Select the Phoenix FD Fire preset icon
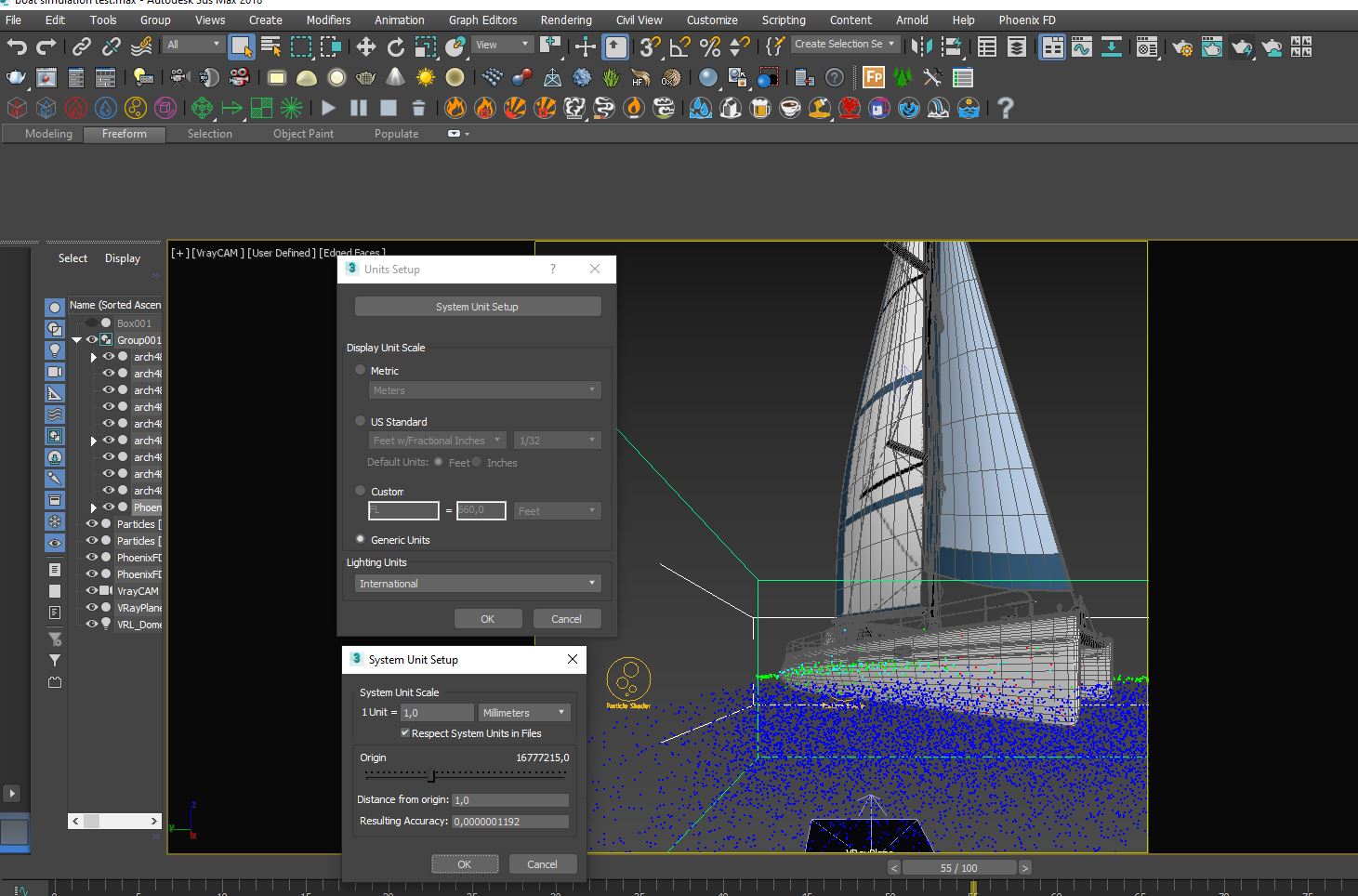This screenshot has height=896, width=1358. tap(455, 108)
